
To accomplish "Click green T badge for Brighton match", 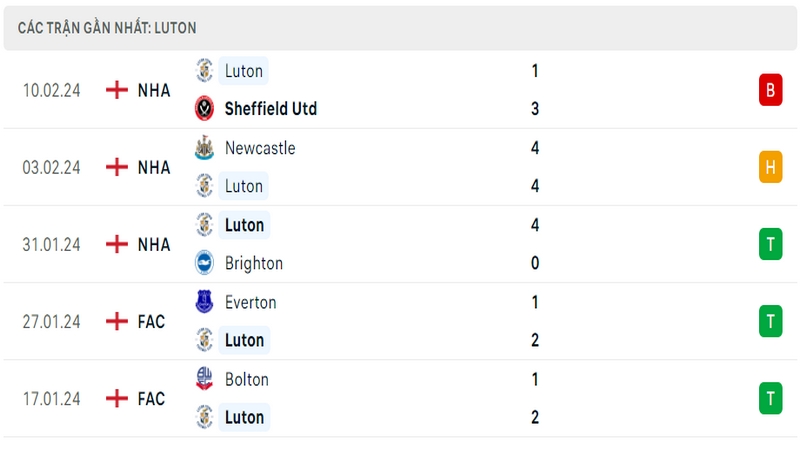I will coord(770,244).
